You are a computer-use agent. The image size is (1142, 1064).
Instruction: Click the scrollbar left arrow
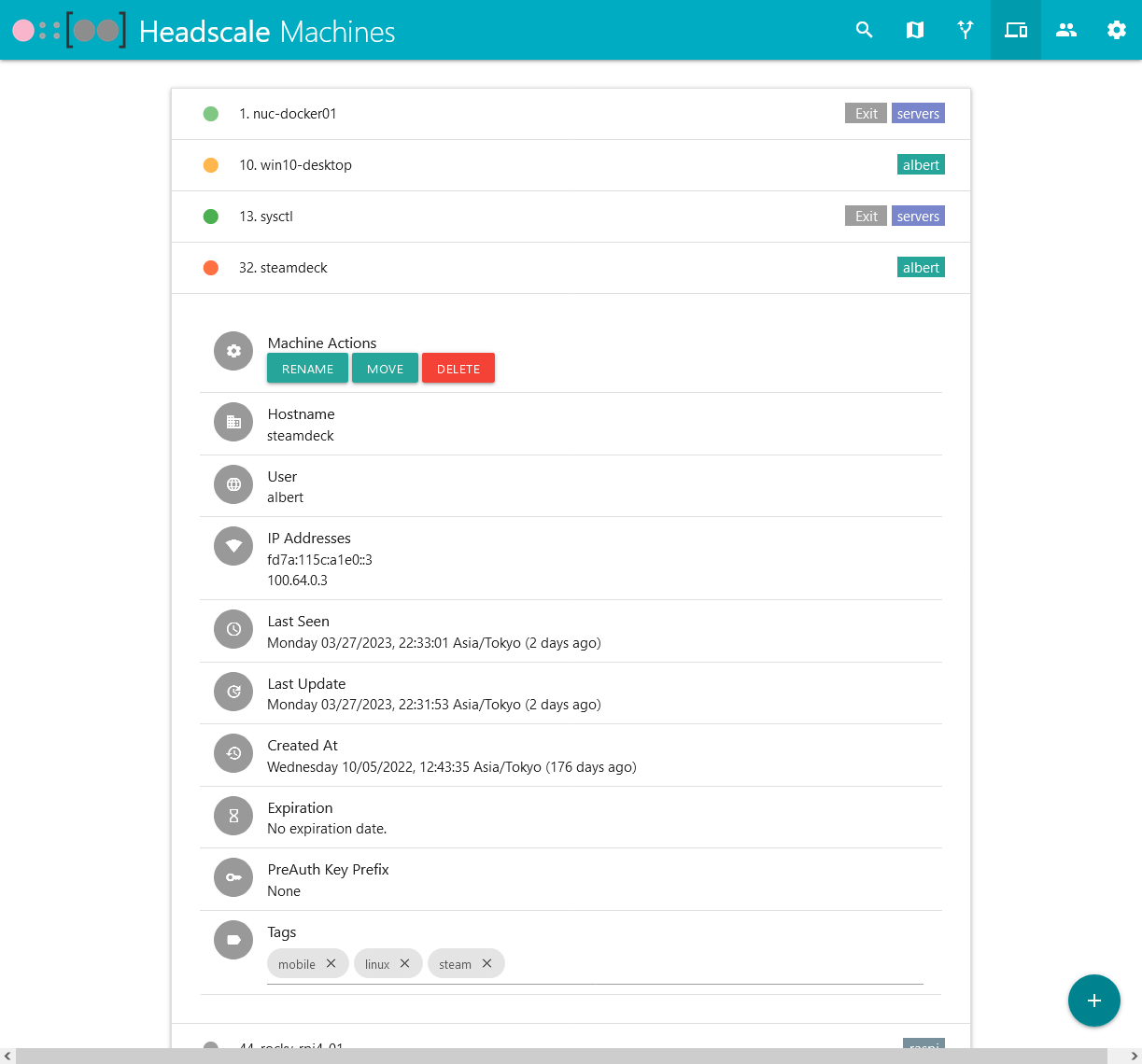[7, 1056]
